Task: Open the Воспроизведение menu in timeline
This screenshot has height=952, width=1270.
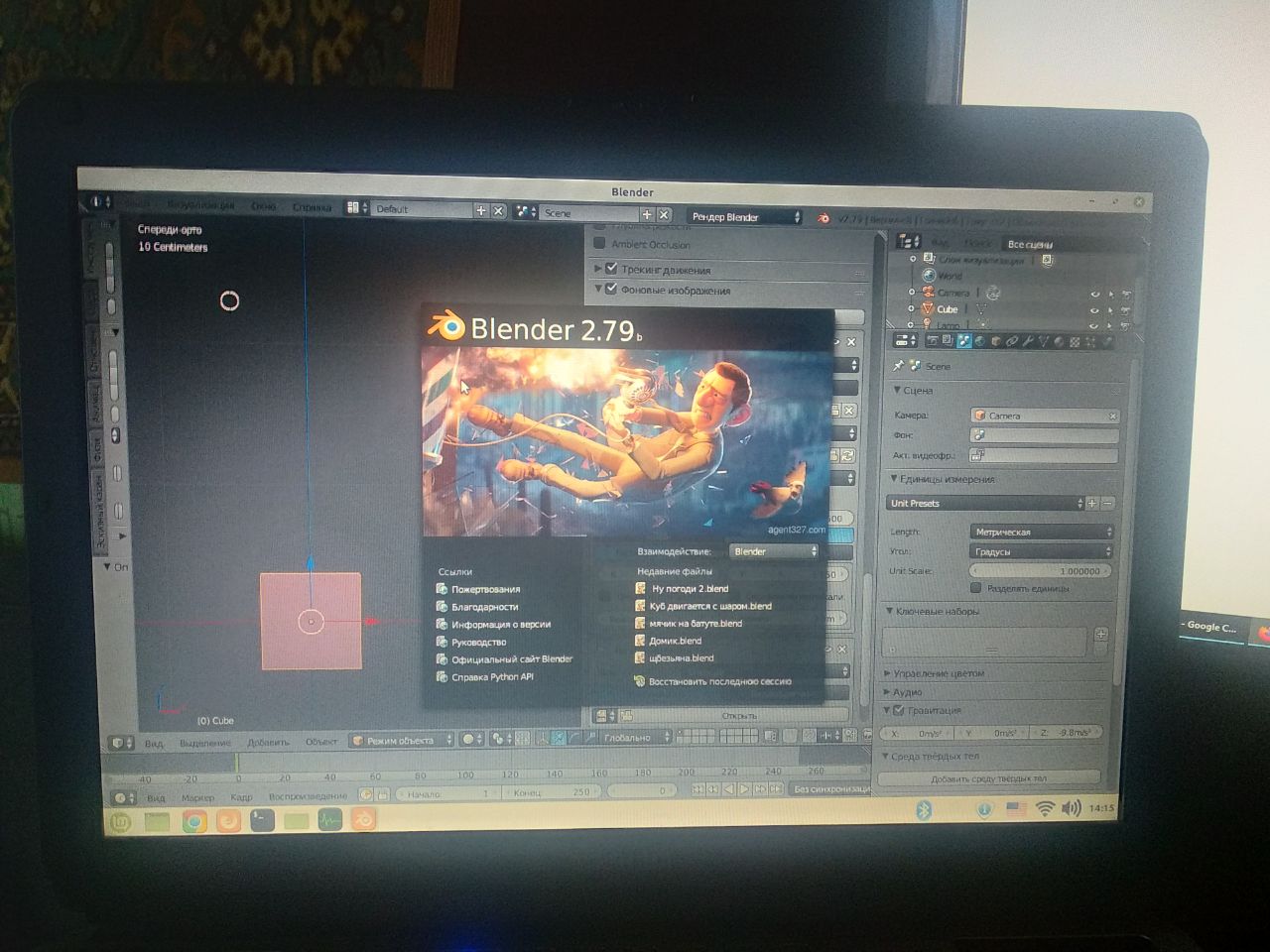Action: coord(308,796)
